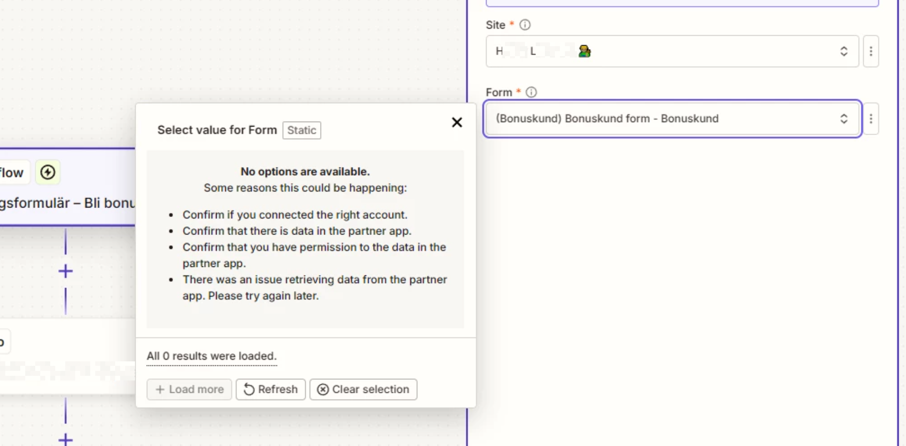906x446 pixels.
Task: Click the lightning bolt icon on trigger step
Action: click(x=48, y=172)
